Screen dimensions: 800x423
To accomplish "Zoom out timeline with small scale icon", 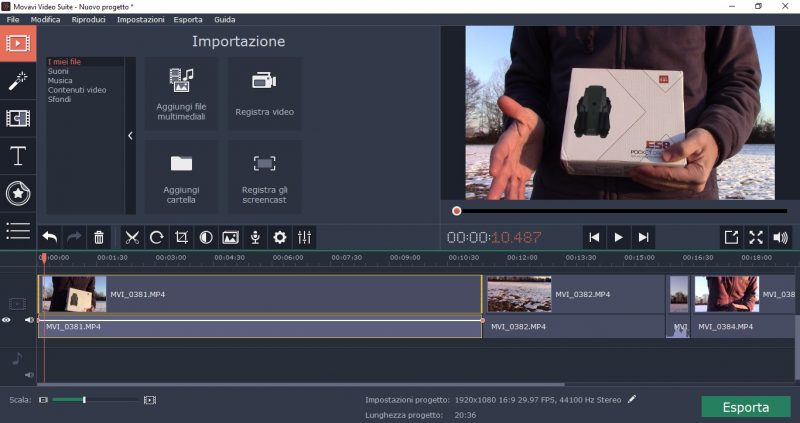I will click(x=43, y=400).
